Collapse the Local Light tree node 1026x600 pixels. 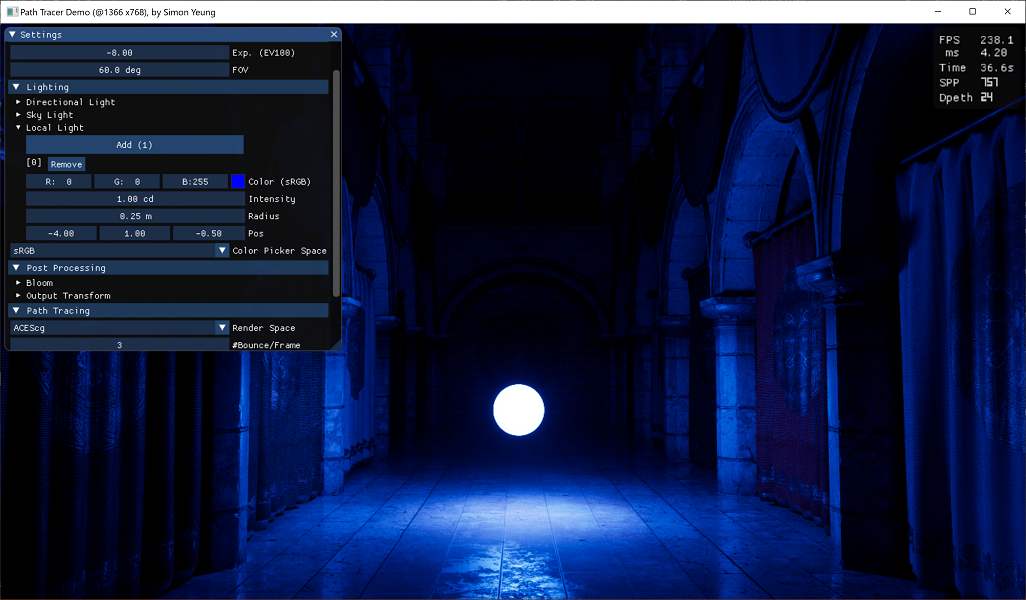pos(18,128)
